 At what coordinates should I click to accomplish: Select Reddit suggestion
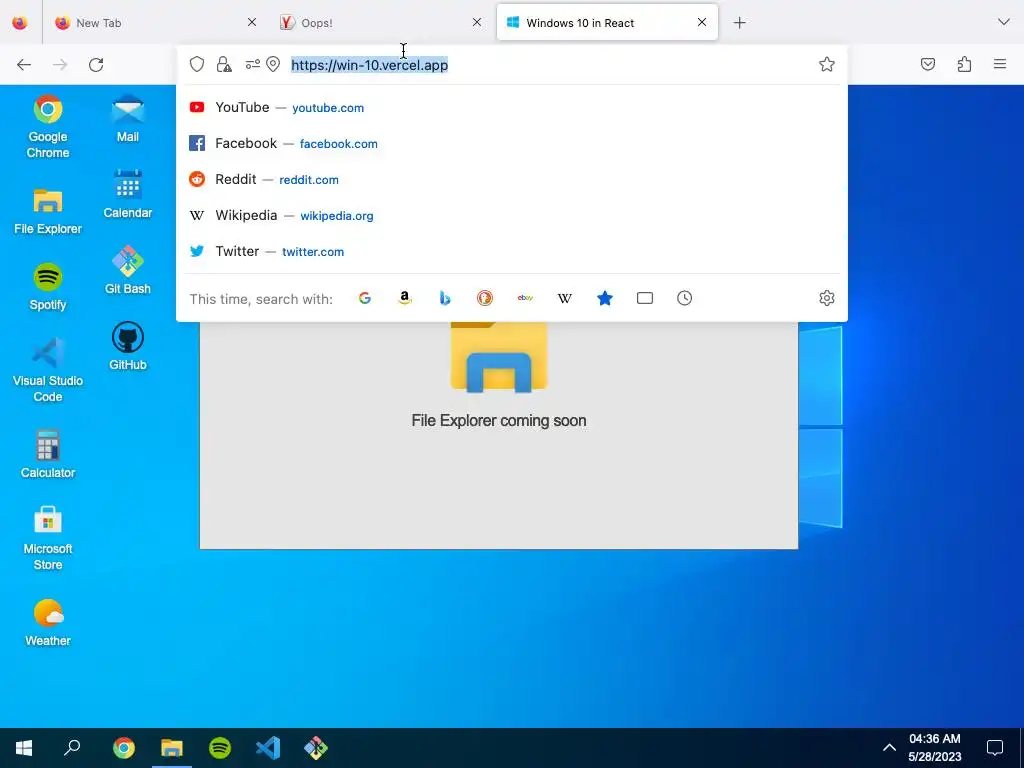pos(512,179)
